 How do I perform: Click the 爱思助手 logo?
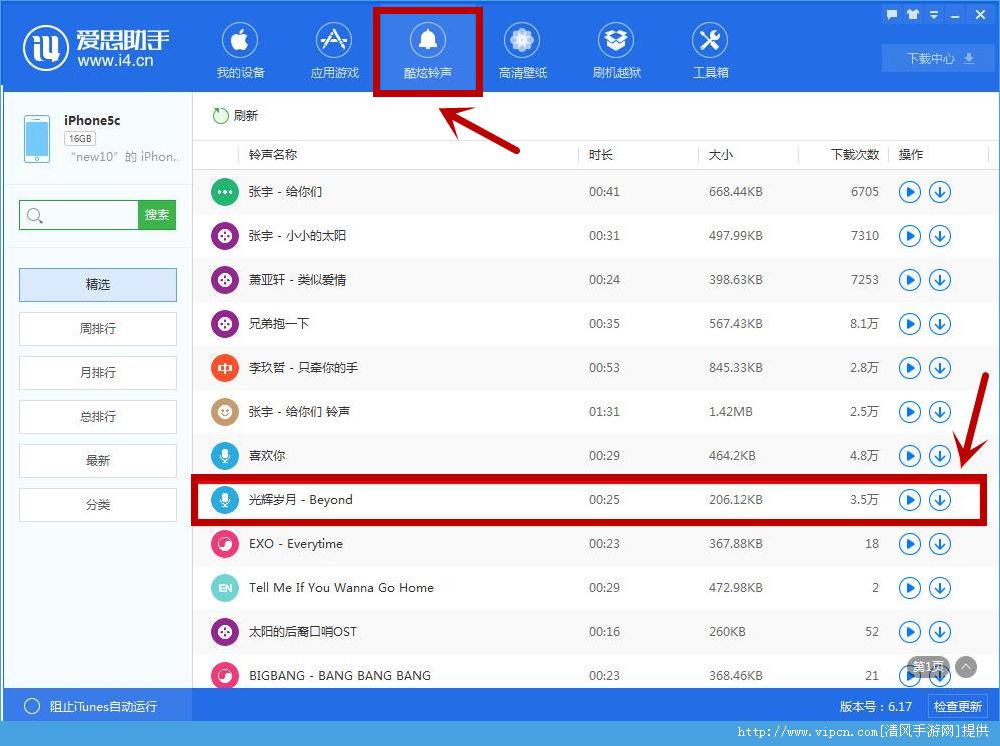[96, 48]
